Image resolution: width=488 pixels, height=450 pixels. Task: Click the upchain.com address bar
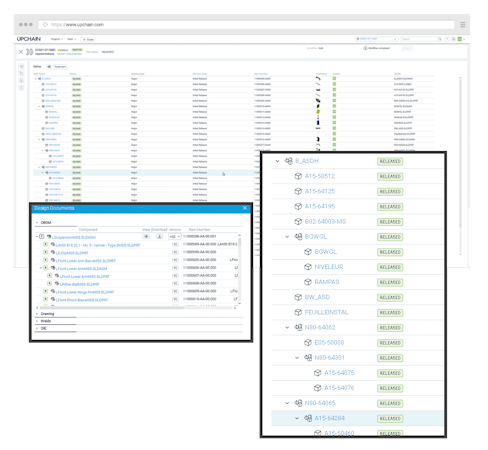point(246,25)
